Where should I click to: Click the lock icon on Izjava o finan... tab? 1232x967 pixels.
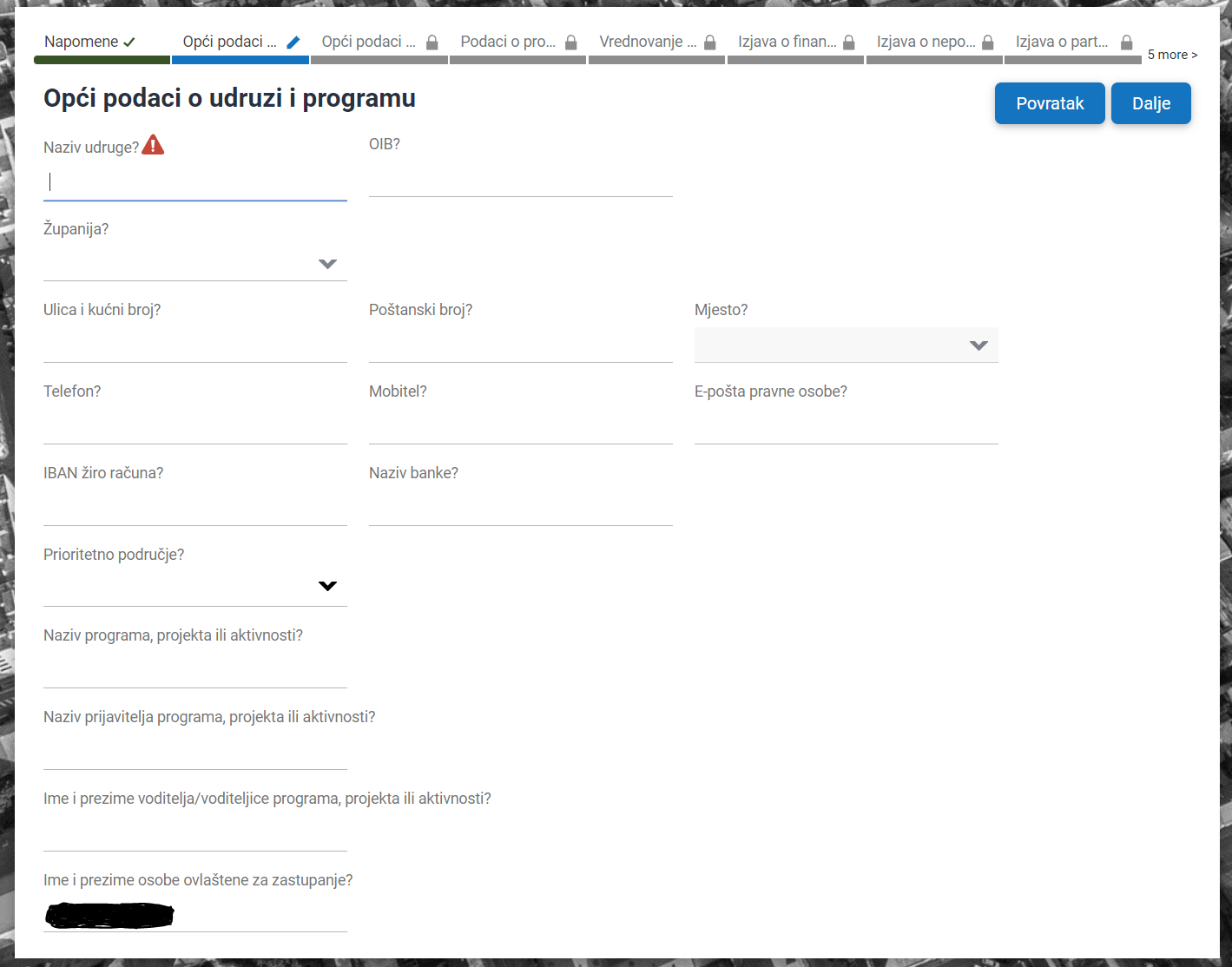849,42
